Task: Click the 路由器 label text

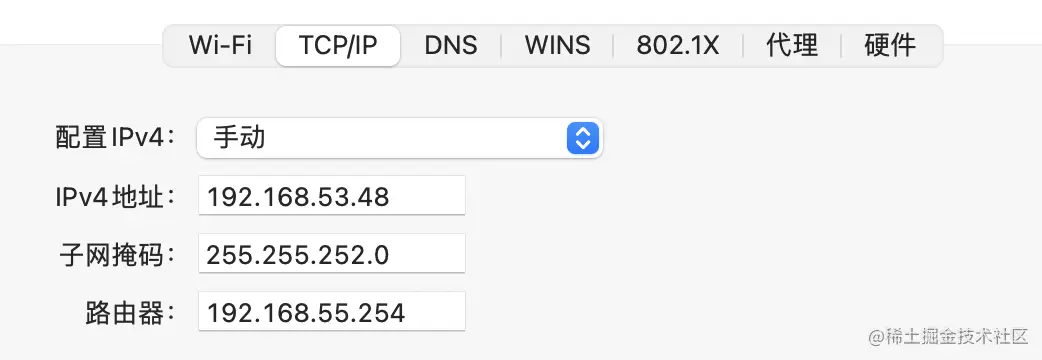Action: (132, 312)
